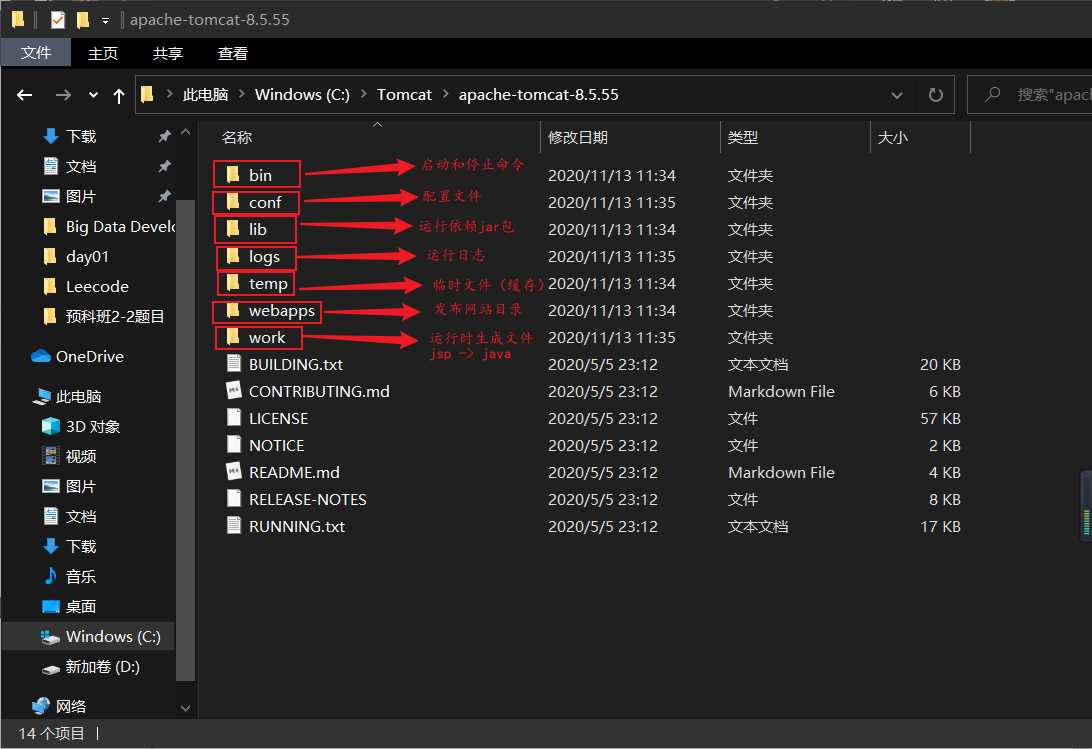Select the LICENSE file icon
The image size is (1092, 749).
[x=234, y=418]
